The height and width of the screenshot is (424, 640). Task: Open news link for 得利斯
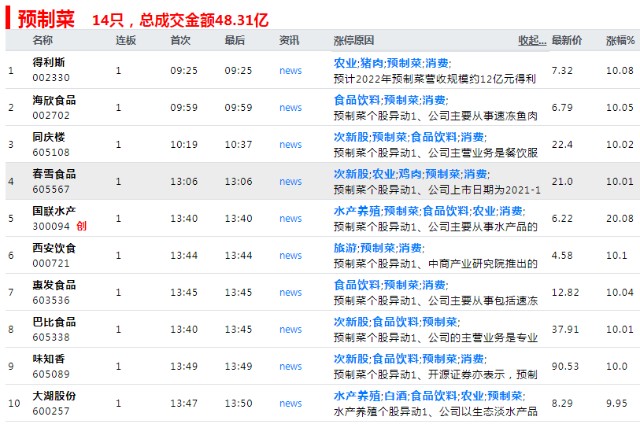[x=290, y=71]
